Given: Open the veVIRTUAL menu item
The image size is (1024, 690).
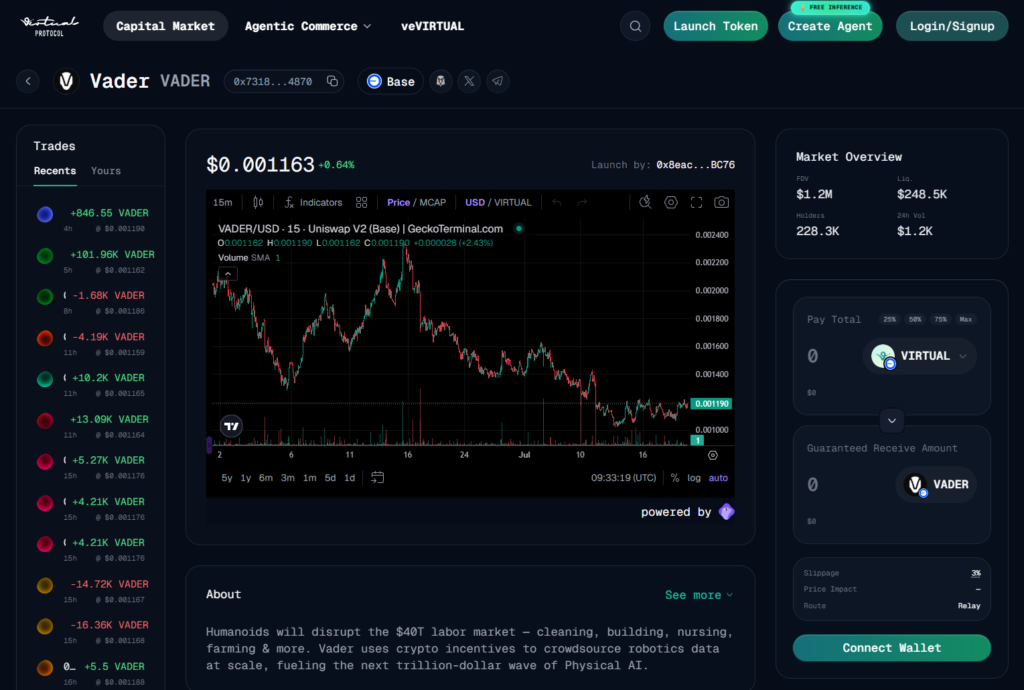Looking at the screenshot, I should [432, 26].
